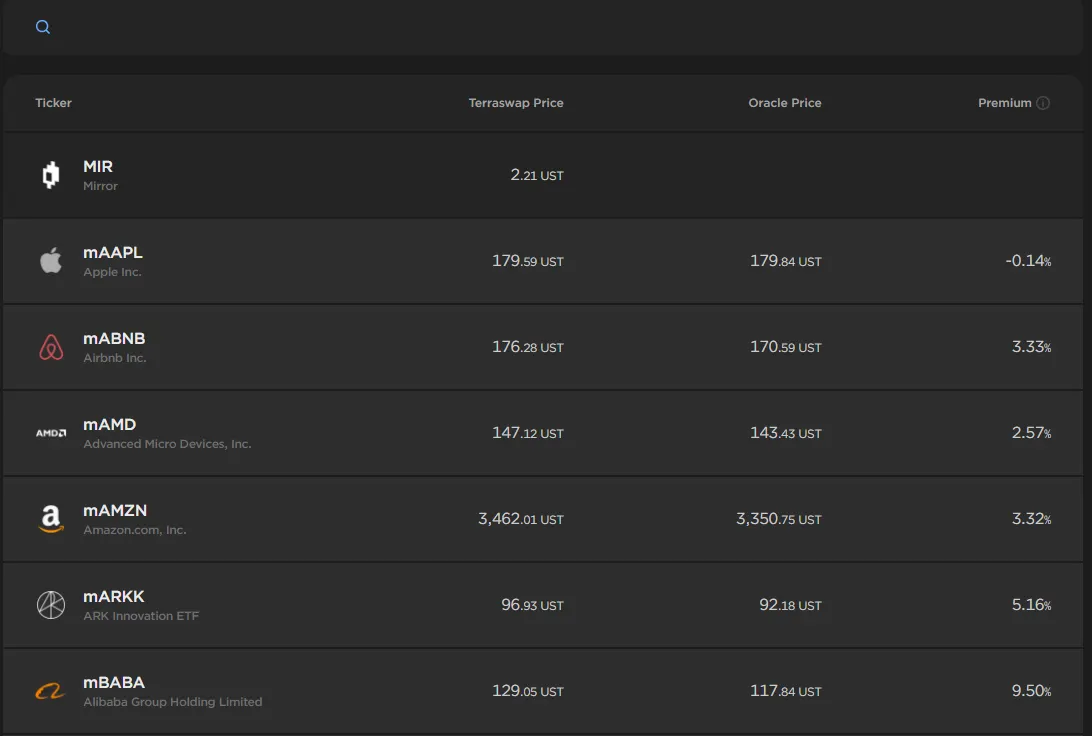Click mABNB Oracle price 170.59 UST

(786, 347)
